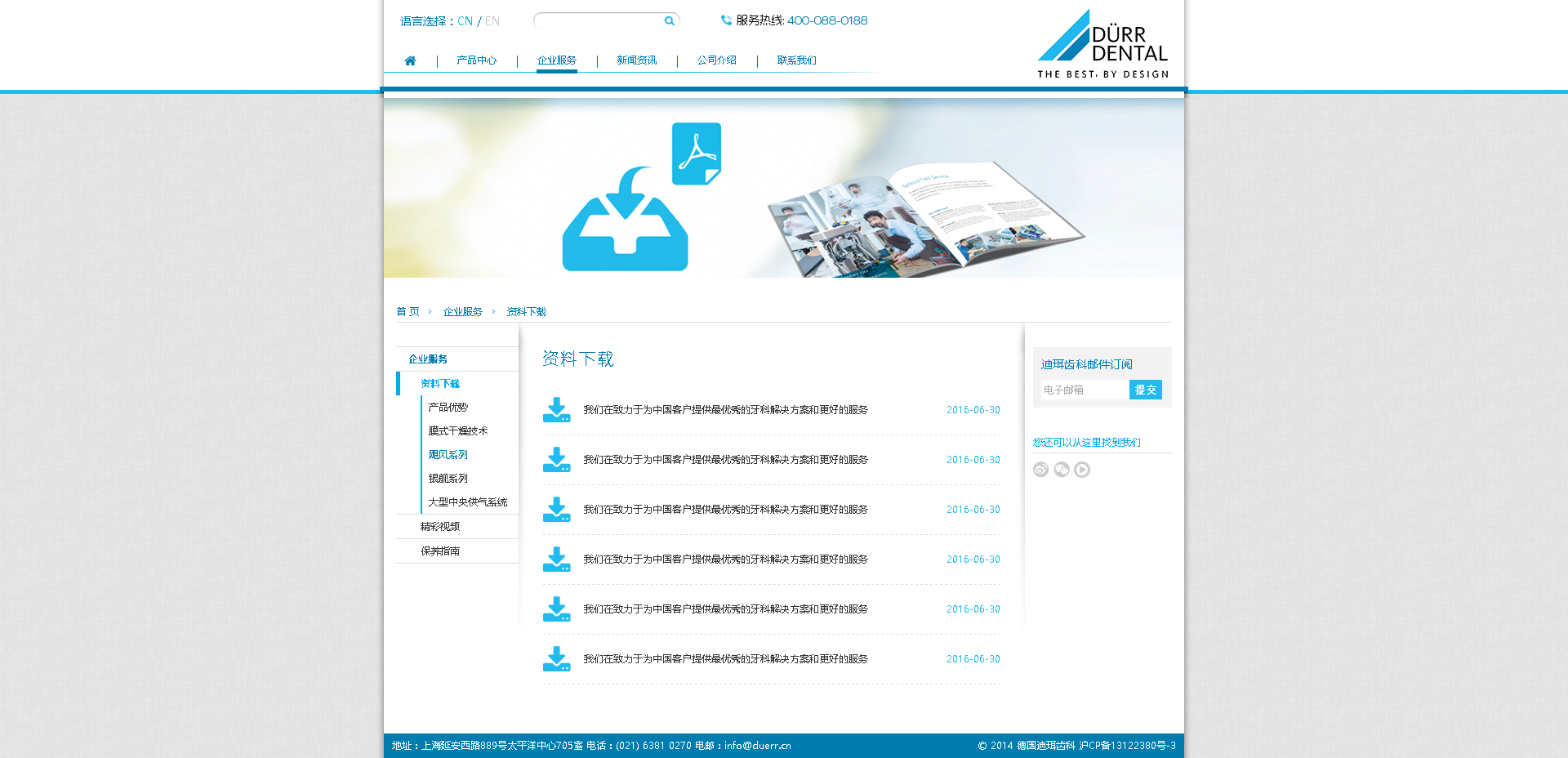Click the 提交 subscribe button
This screenshot has width=1568, height=758.
coord(1145,390)
